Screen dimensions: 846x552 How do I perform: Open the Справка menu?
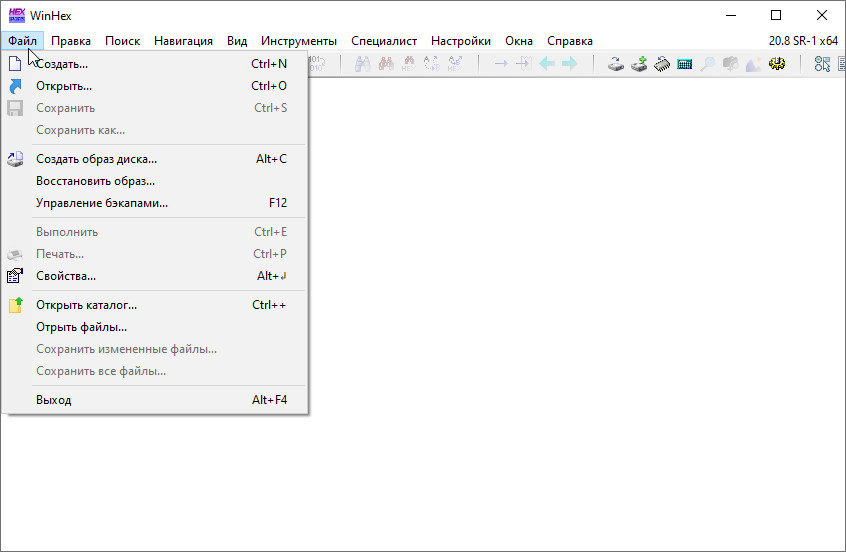(570, 40)
